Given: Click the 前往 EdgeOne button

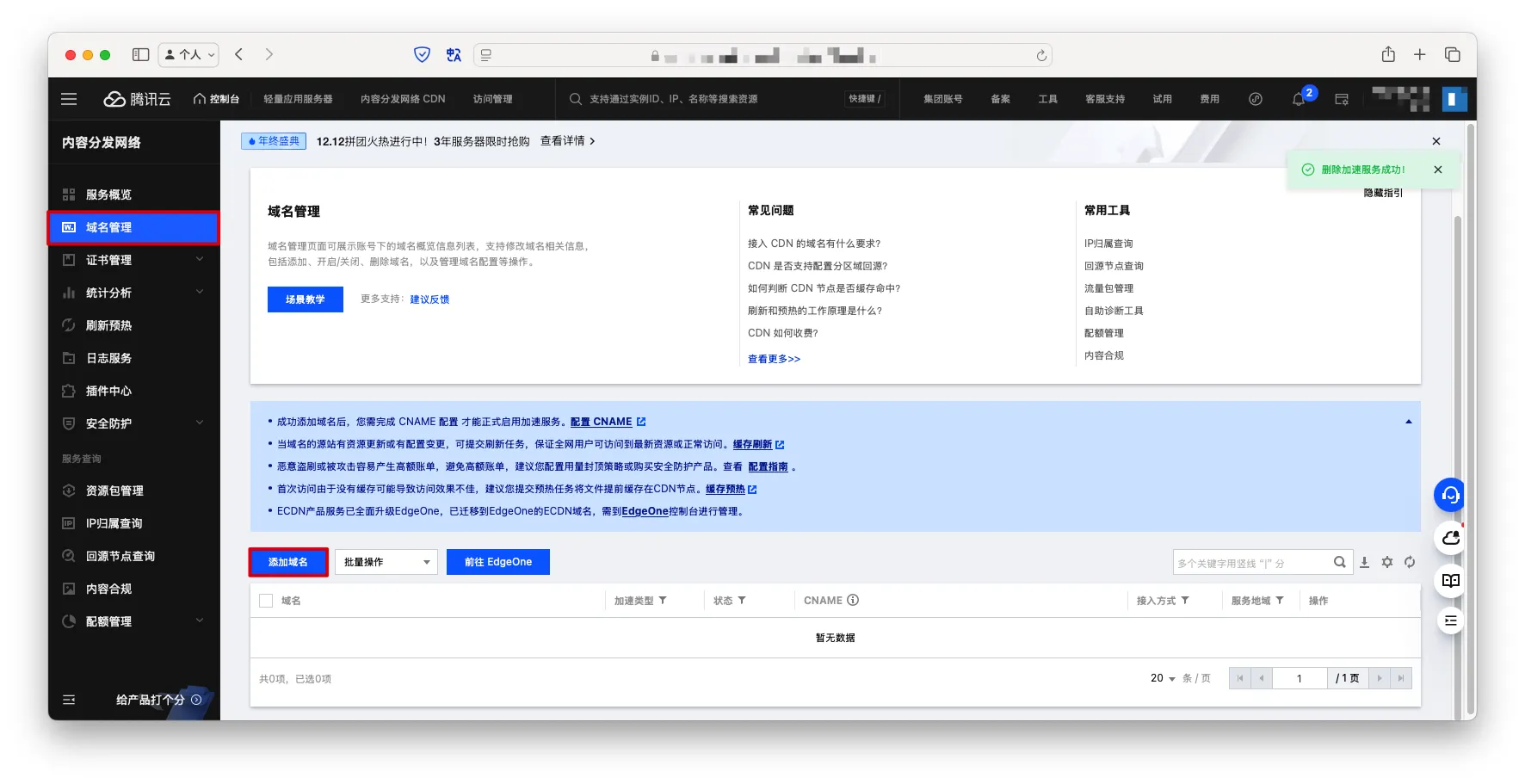Looking at the screenshot, I should point(497,562).
